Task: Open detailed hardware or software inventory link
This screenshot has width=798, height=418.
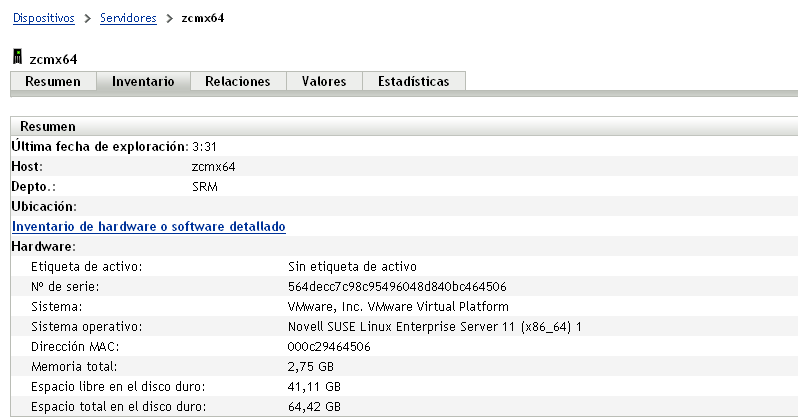Action: [x=149, y=227]
